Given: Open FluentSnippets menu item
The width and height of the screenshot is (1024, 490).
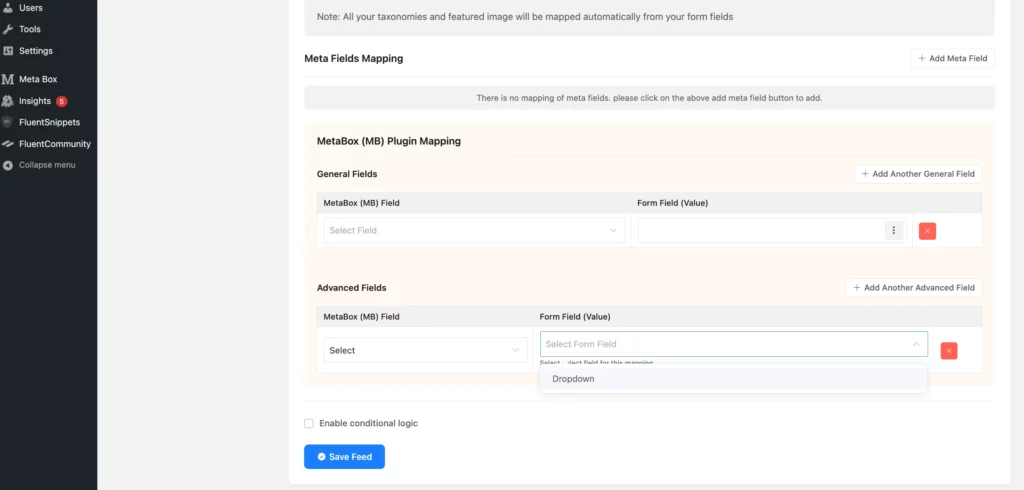Looking at the screenshot, I should tap(48, 122).
